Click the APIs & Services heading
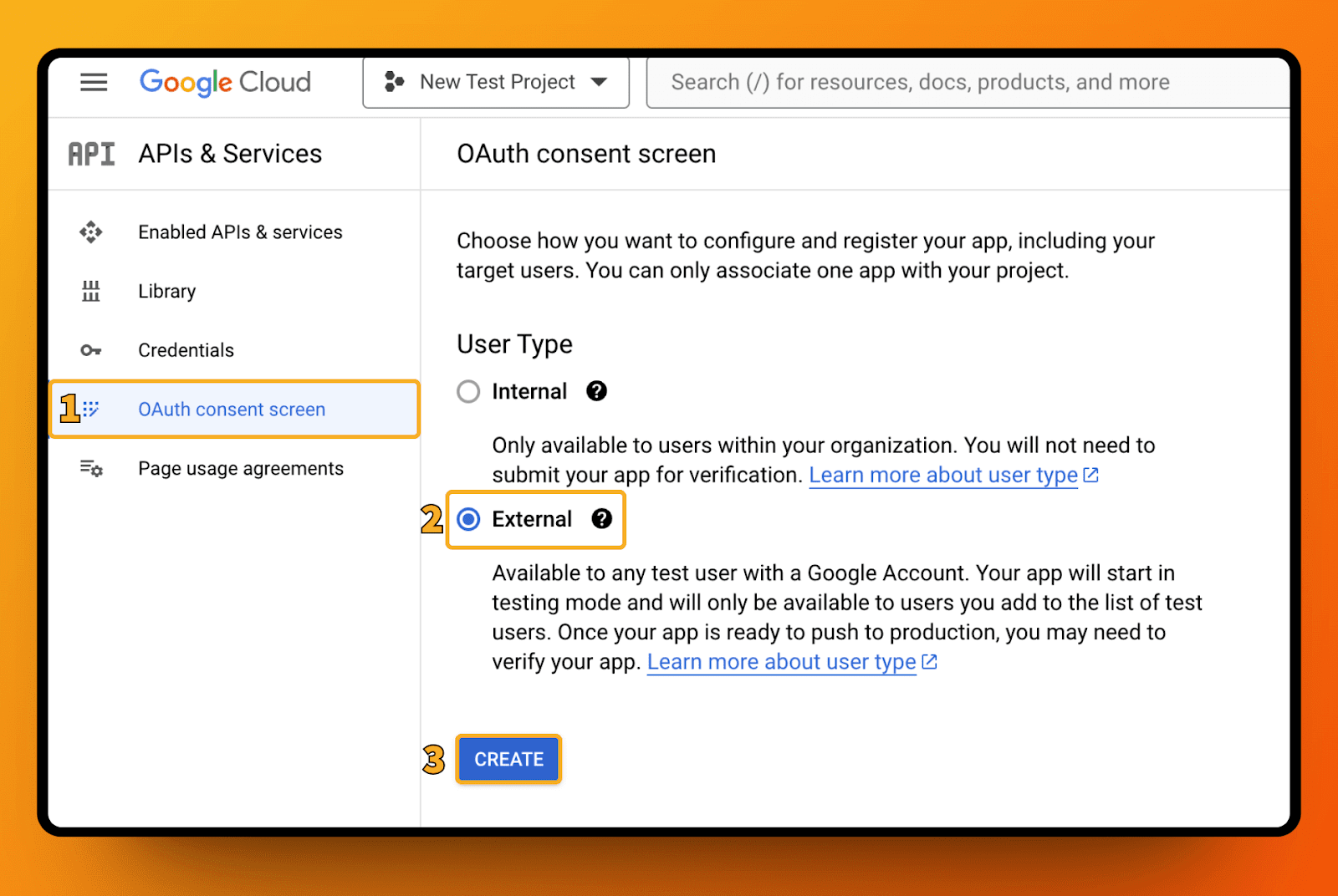 [x=230, y=154]
